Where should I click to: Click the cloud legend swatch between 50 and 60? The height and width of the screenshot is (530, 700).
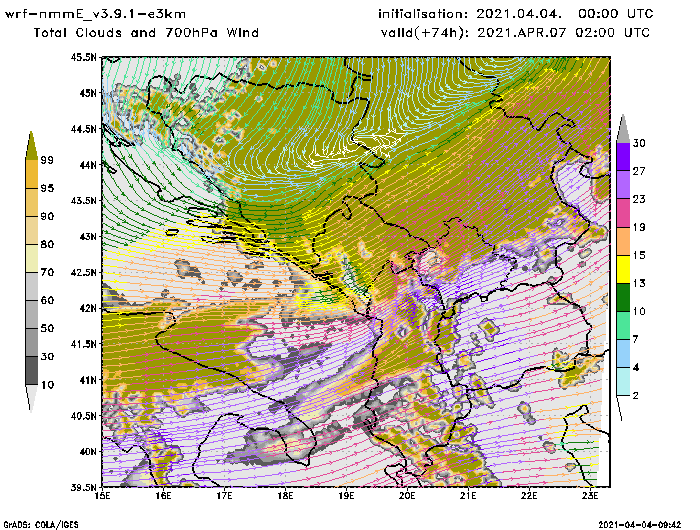(x=32, y=315)
